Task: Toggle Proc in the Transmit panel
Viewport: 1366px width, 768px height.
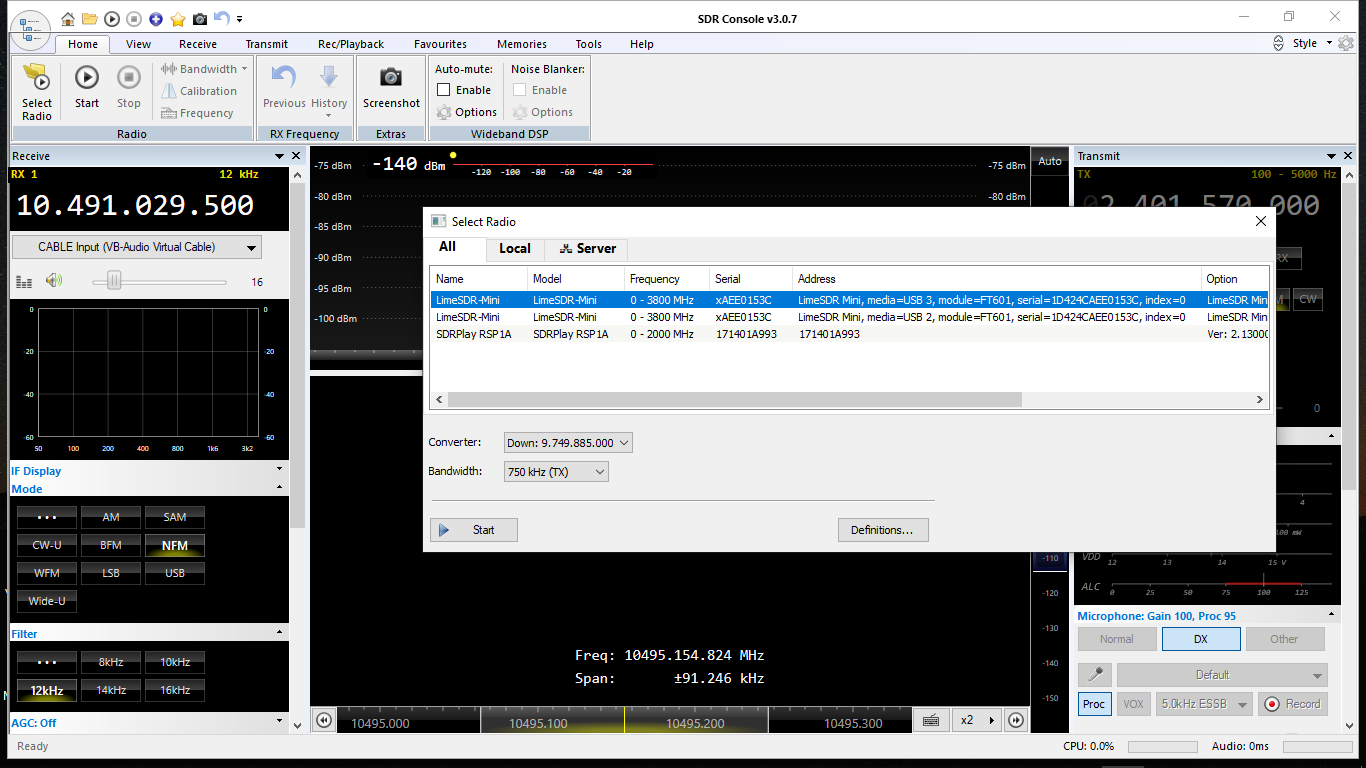Action: 1094,704
